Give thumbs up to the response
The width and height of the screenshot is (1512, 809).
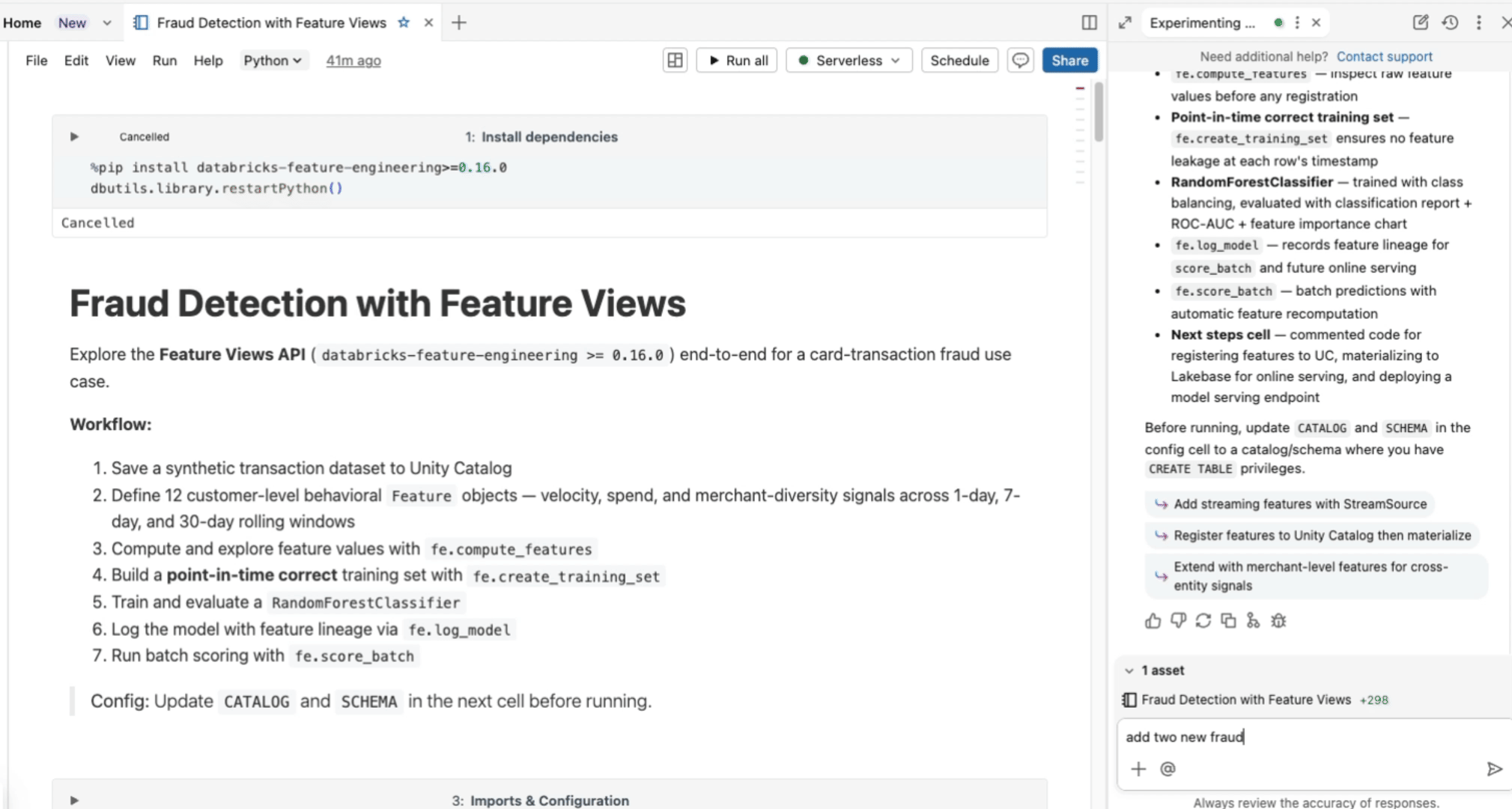pos(1153,620)
